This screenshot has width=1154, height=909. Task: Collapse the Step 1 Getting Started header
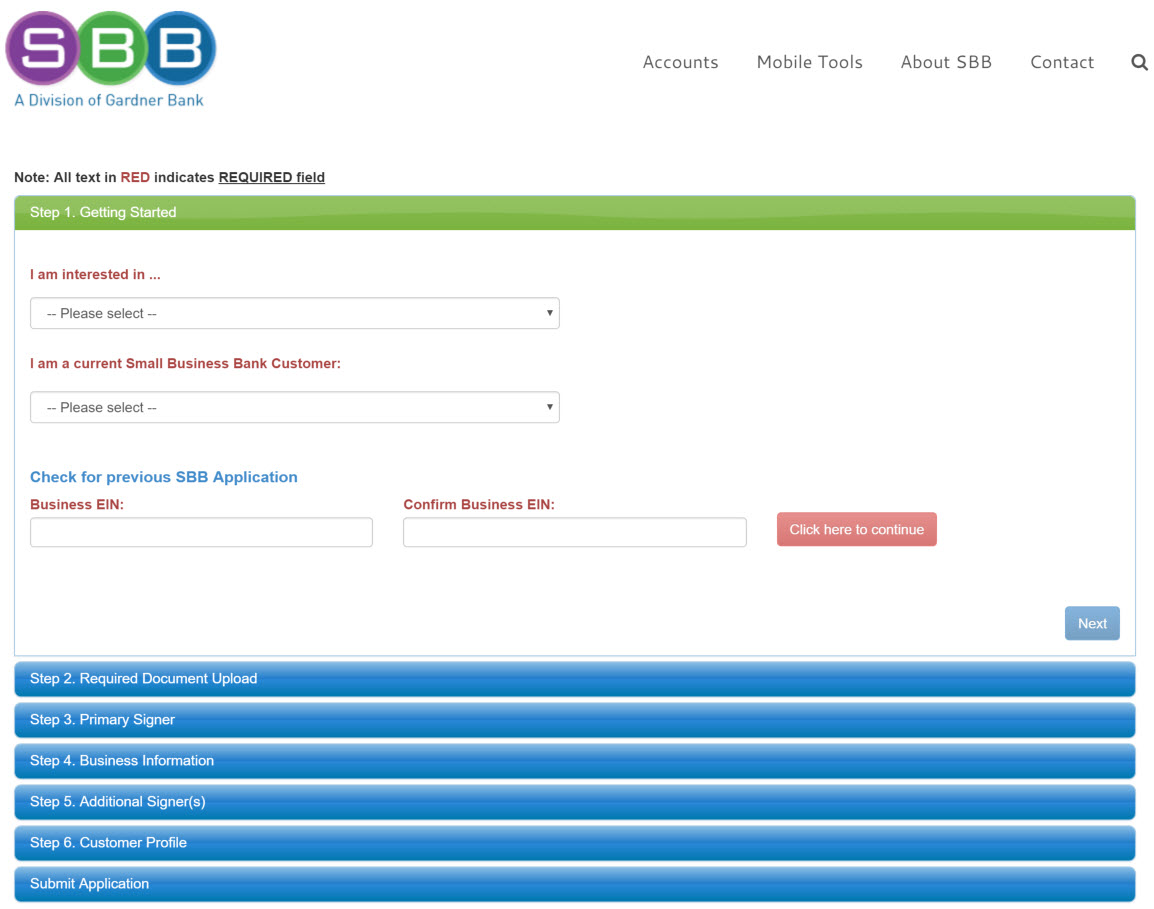pyautogui.click(x=575, y=213)
